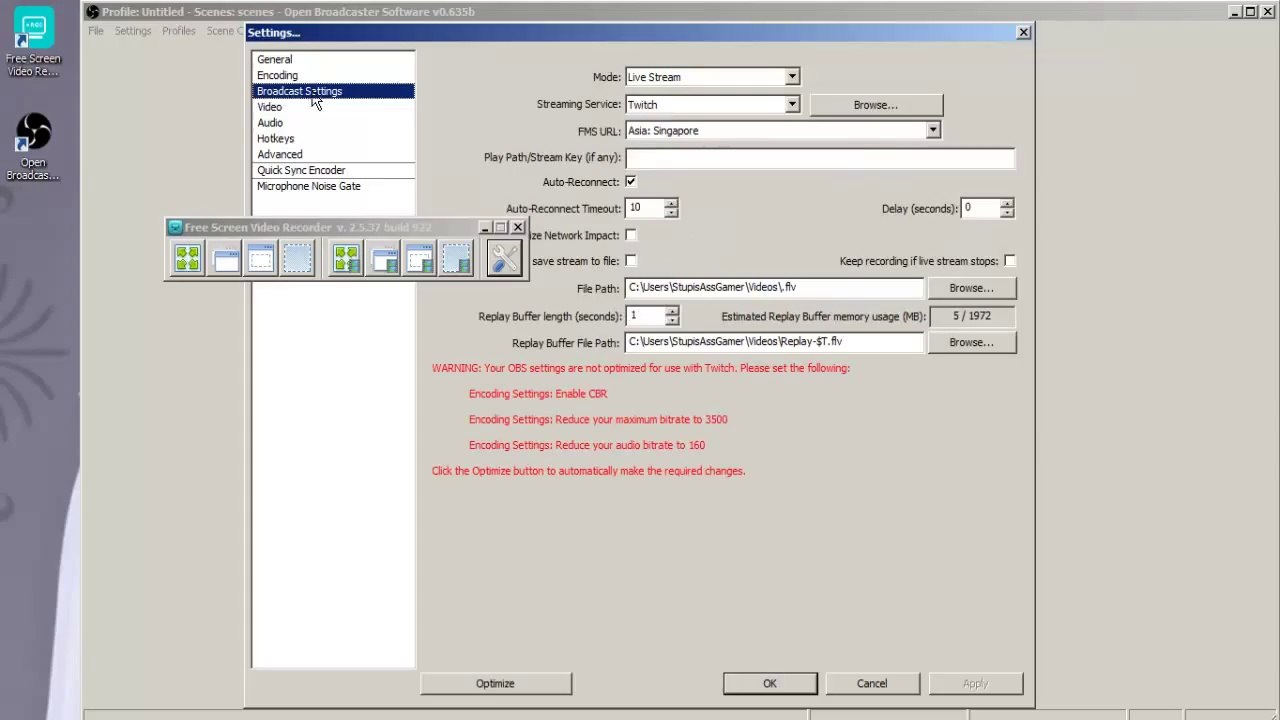Click Browse next to Streaming Service
The width and height of the screenshot is (1280, 720).
(875, 105)
